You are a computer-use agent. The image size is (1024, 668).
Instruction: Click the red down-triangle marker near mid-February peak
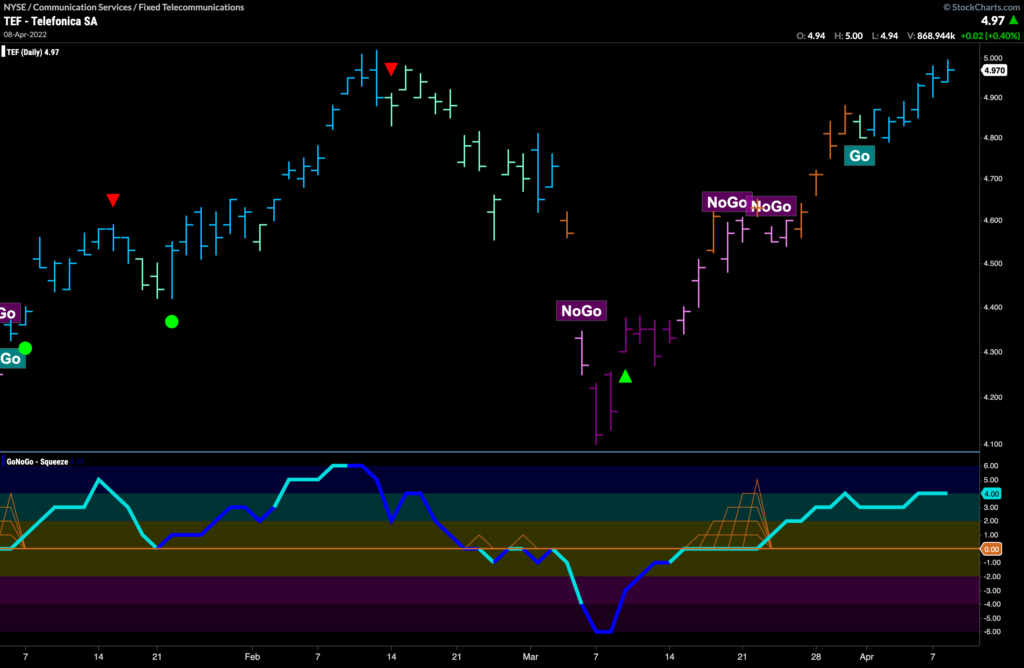point(391,69)
